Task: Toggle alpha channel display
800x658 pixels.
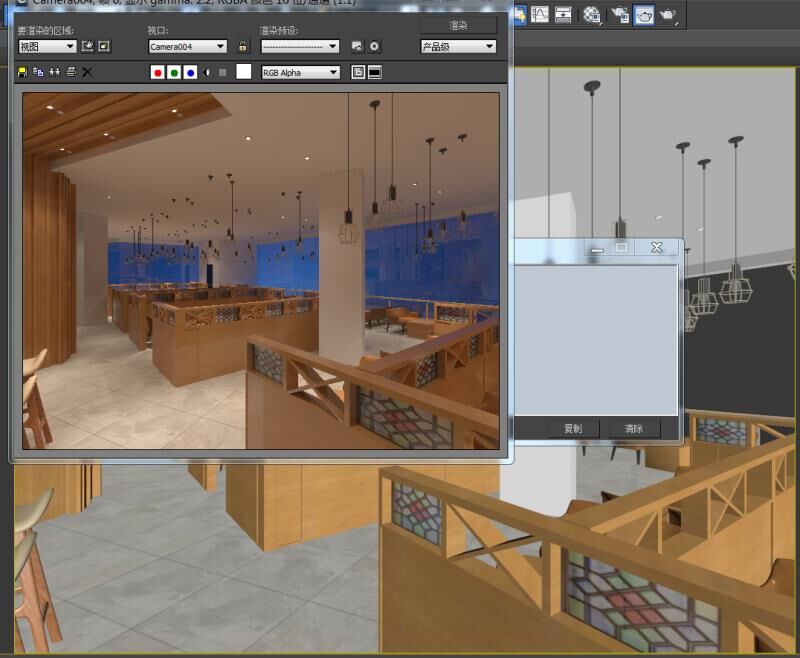Action: (206, 72)
